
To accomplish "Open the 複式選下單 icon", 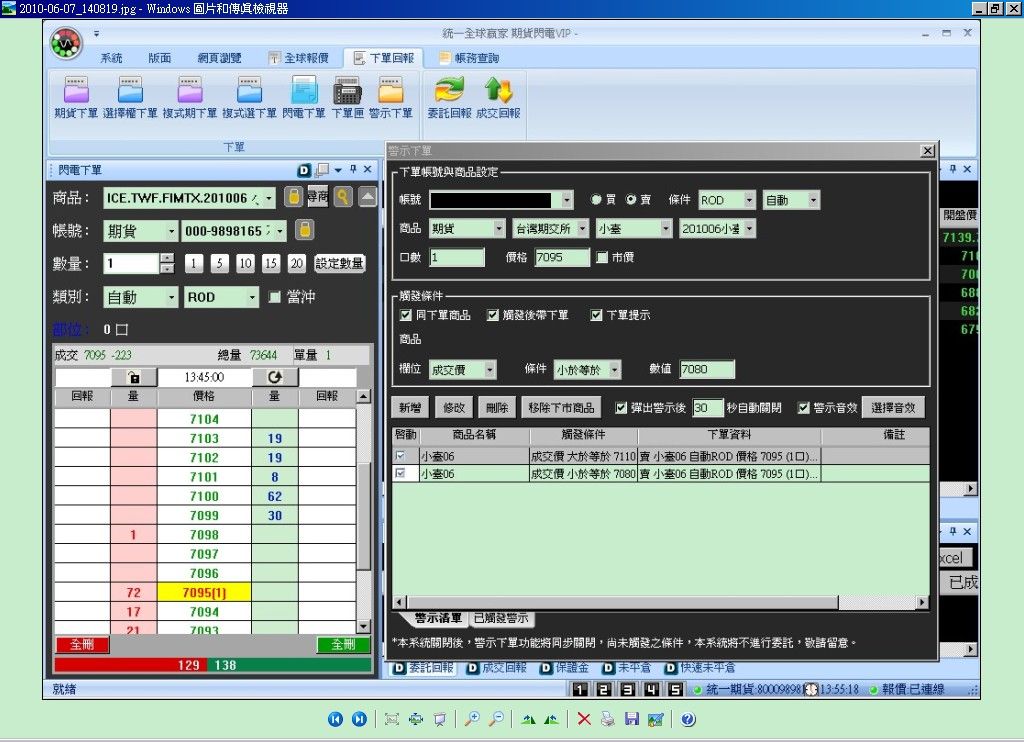I will (x=249, y=97).
